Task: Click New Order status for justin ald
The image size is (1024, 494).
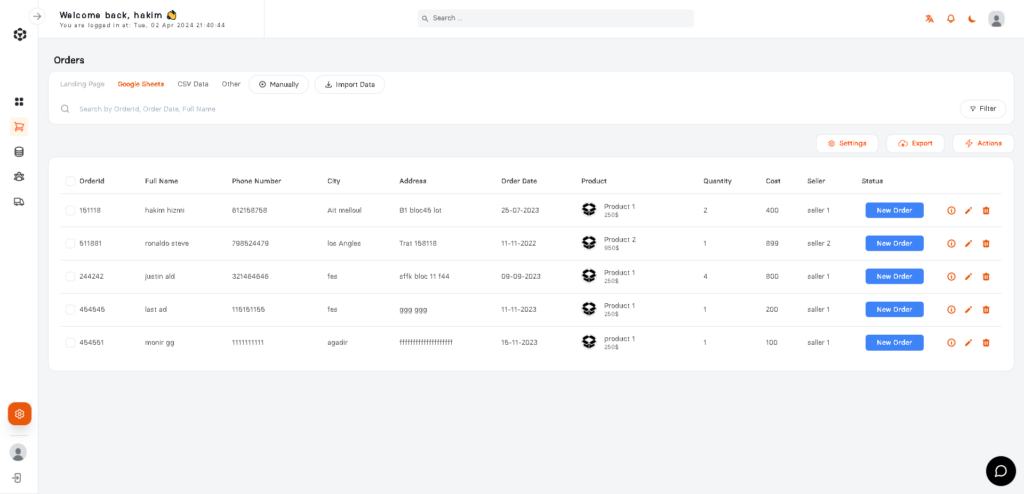Action: pos(894,276)
